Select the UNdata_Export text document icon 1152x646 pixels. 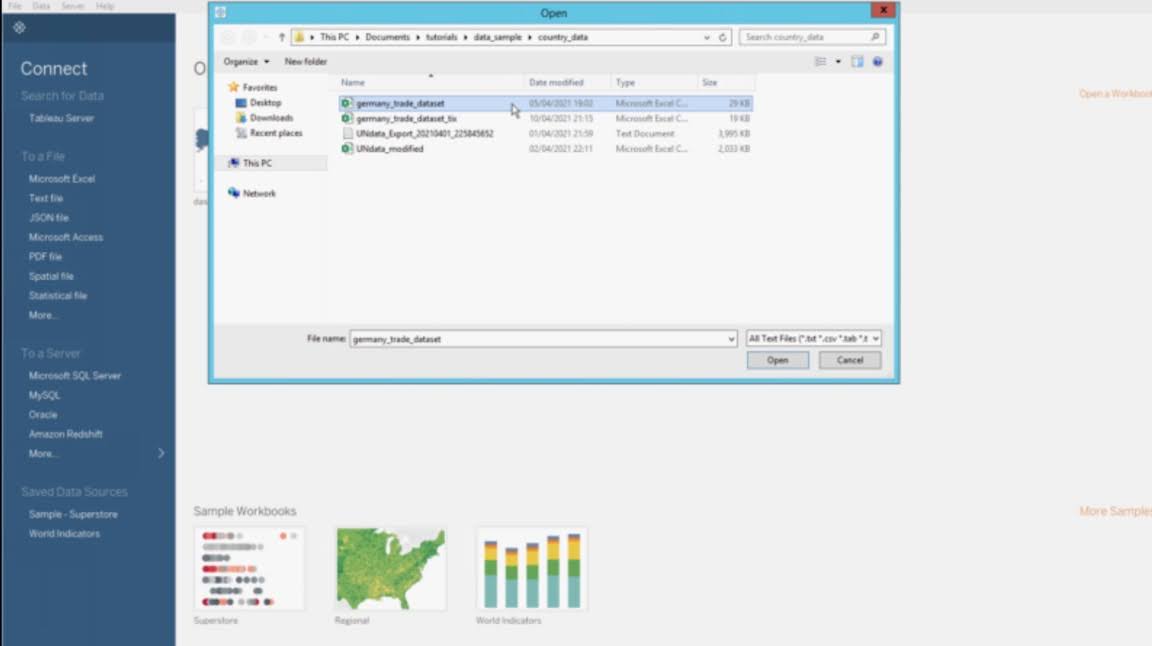point(347,134)
